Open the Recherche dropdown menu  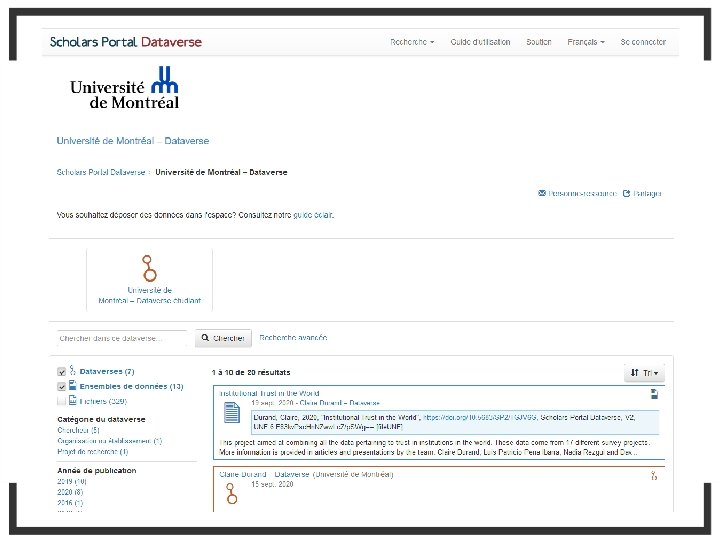click(412, 42)
